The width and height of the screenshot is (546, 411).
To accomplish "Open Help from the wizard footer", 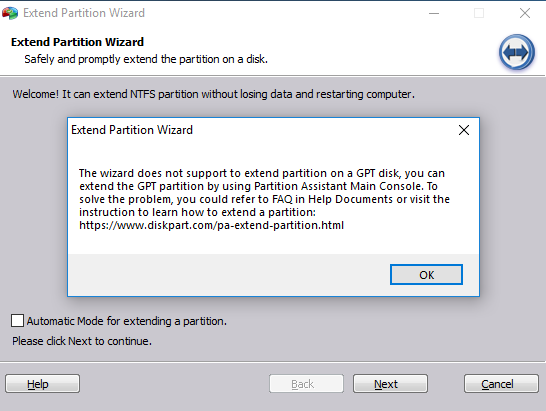I will point(42,384).
